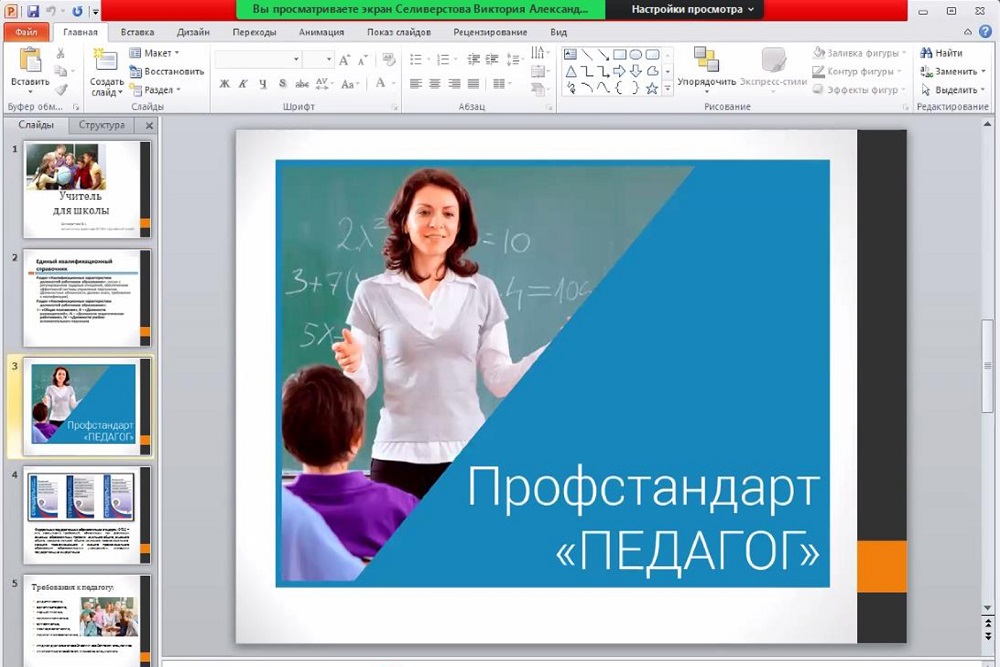Open PowerPoint help question mark icon
Screen dimensions: 1000x667
click(986, 32)
